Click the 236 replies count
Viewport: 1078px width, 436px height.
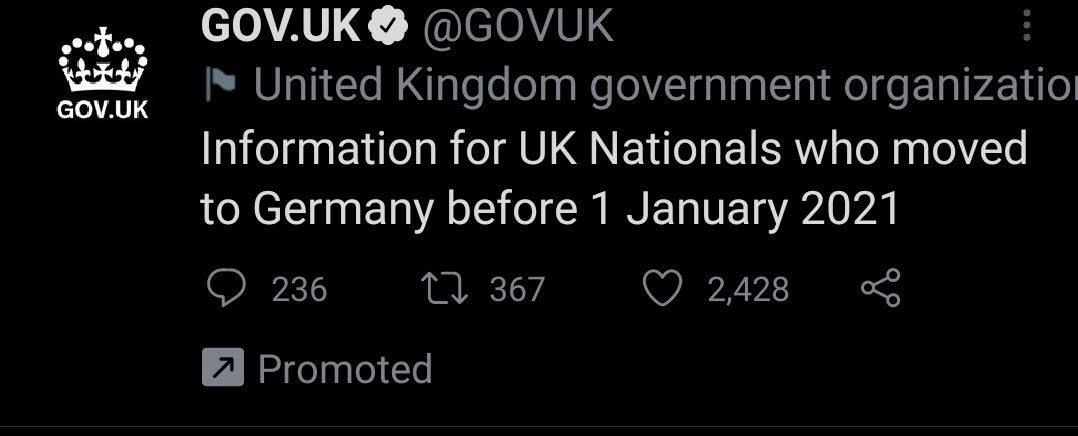tap(299, 290)
